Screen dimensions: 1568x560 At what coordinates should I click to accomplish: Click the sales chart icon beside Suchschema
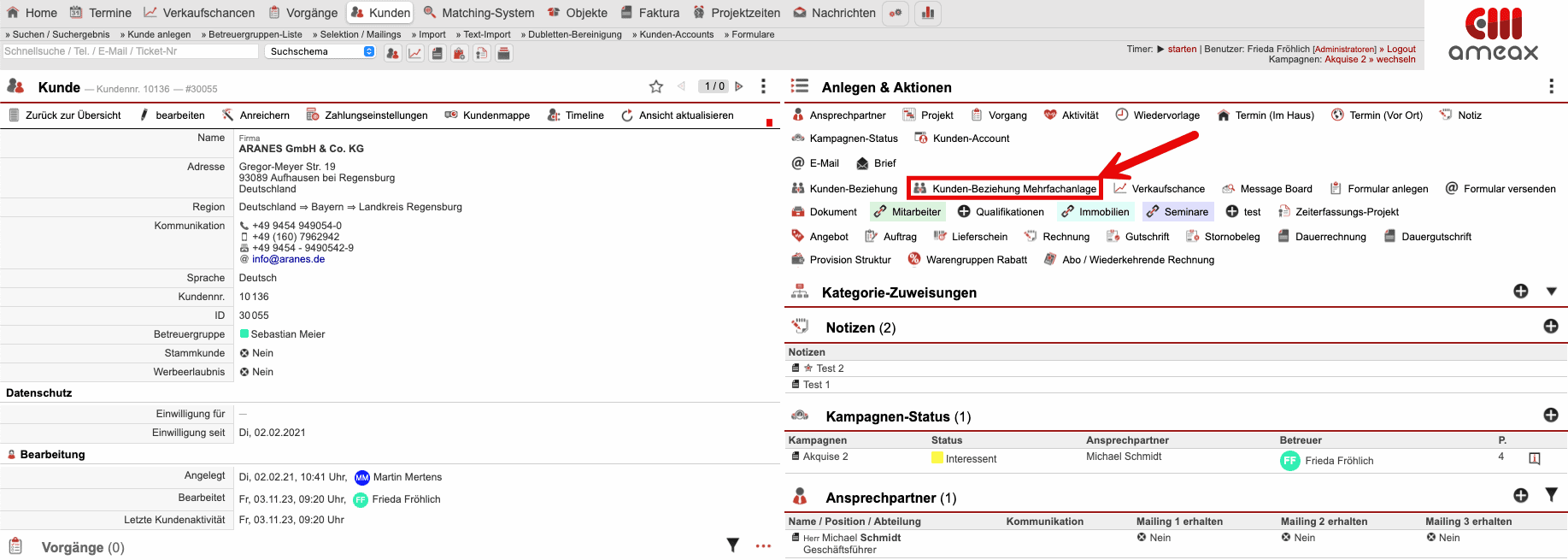tap(414, 53)
